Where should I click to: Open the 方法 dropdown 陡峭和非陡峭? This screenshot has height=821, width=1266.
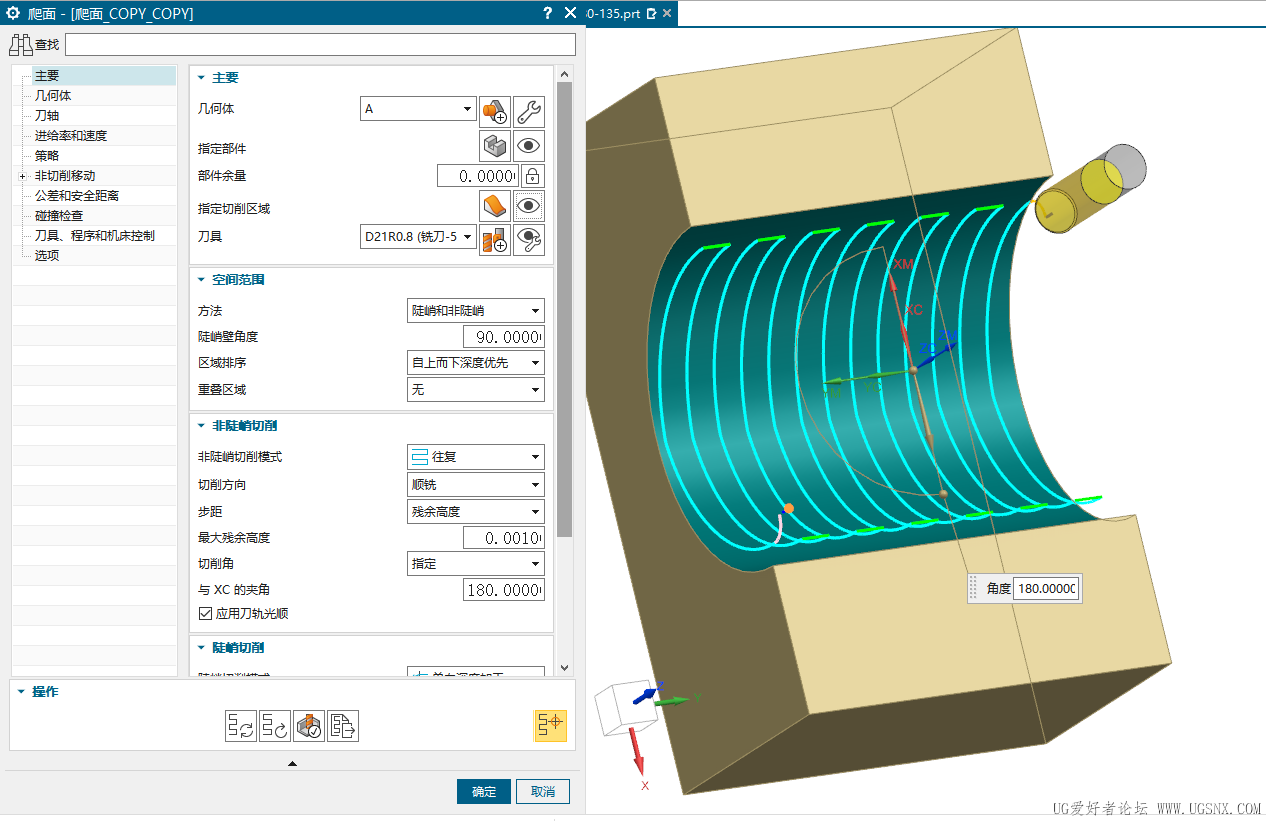tap(476, 310)
